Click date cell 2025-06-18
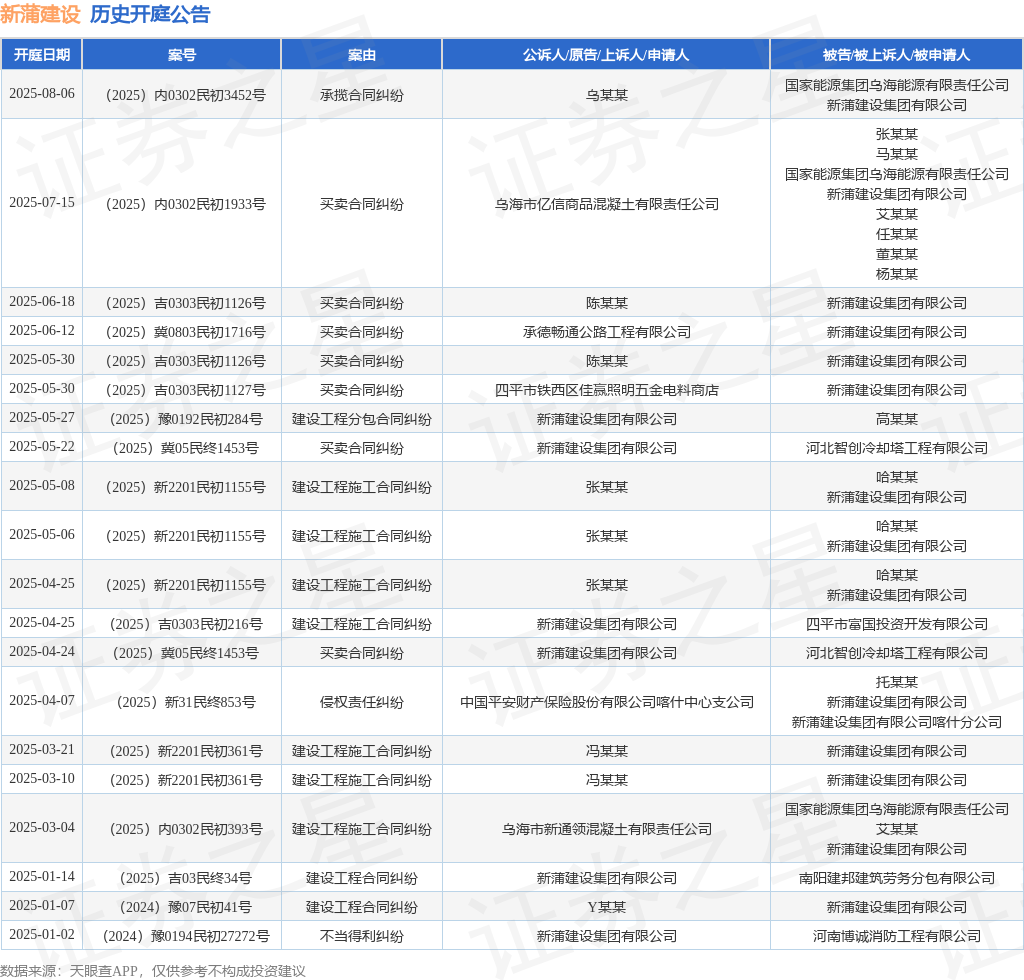Image resolution: width=1024 pixels, height=980 pixels. click(x=42, y=302)
